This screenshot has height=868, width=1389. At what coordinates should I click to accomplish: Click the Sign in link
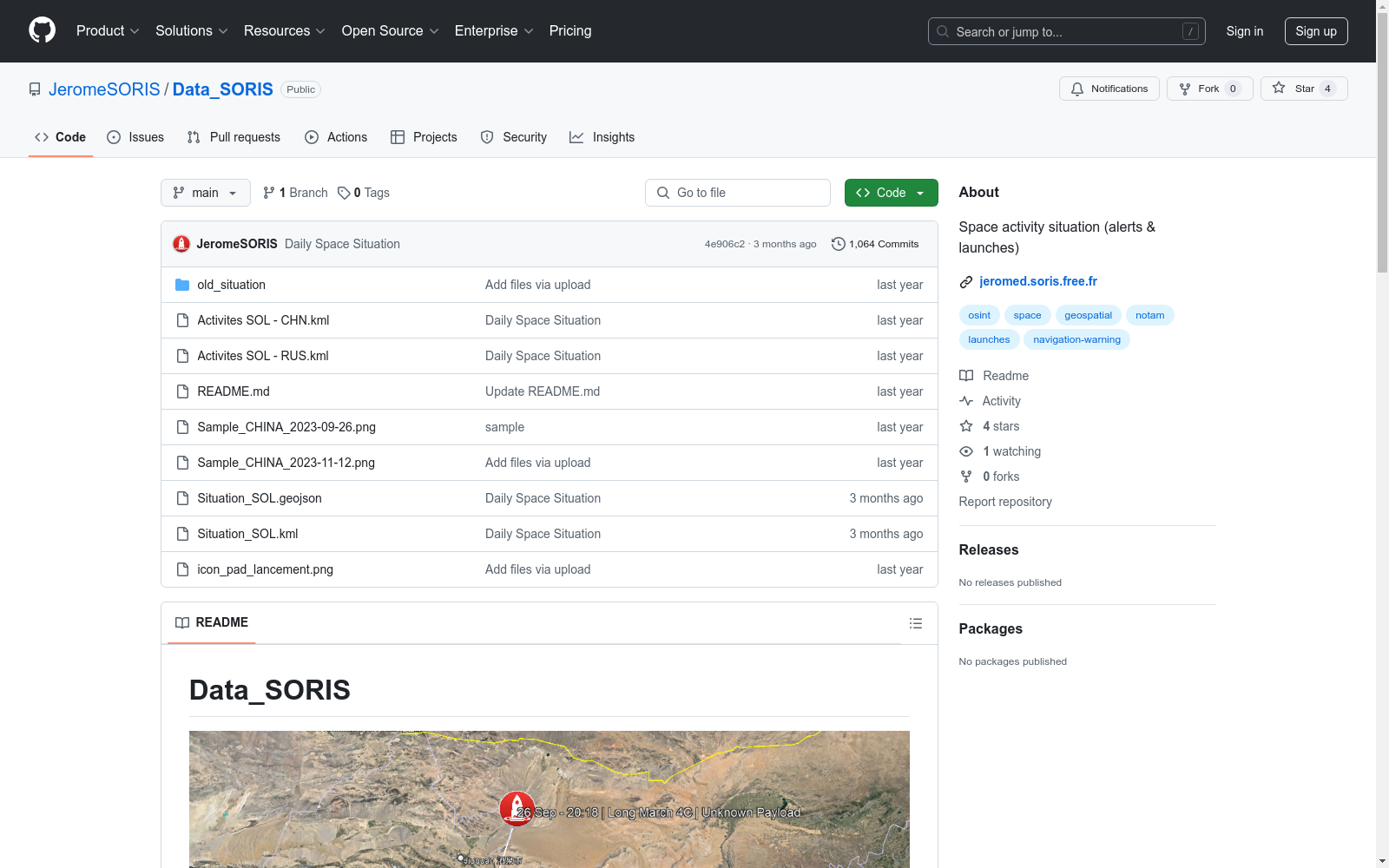[1245, 31]
